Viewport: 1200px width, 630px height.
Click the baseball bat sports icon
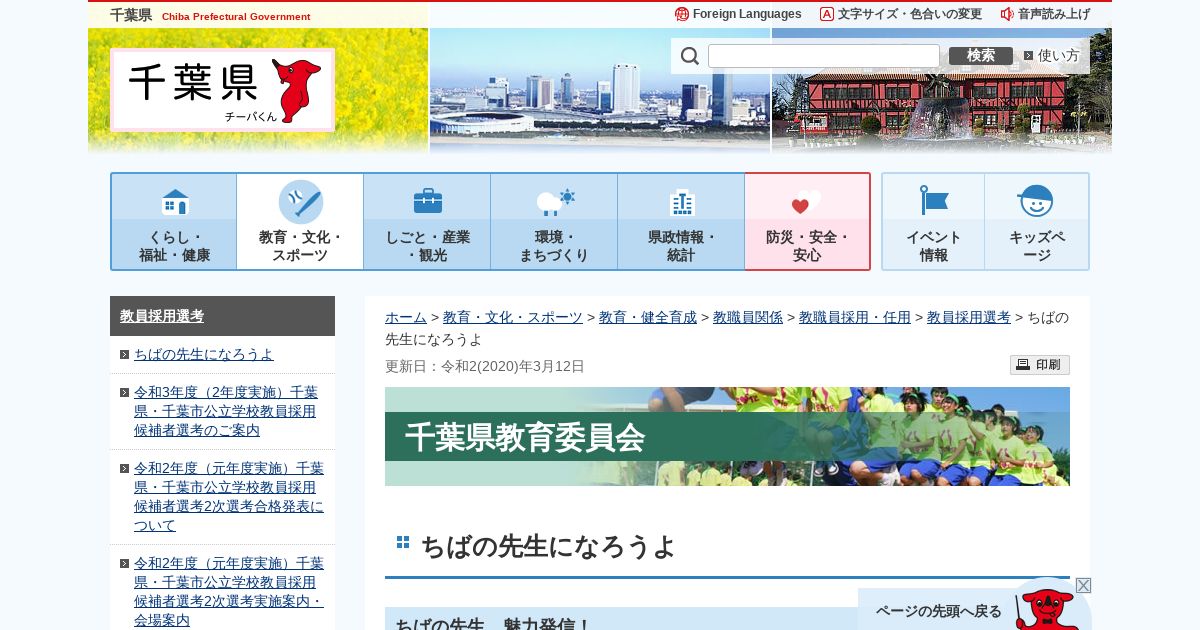coord(301,202)
